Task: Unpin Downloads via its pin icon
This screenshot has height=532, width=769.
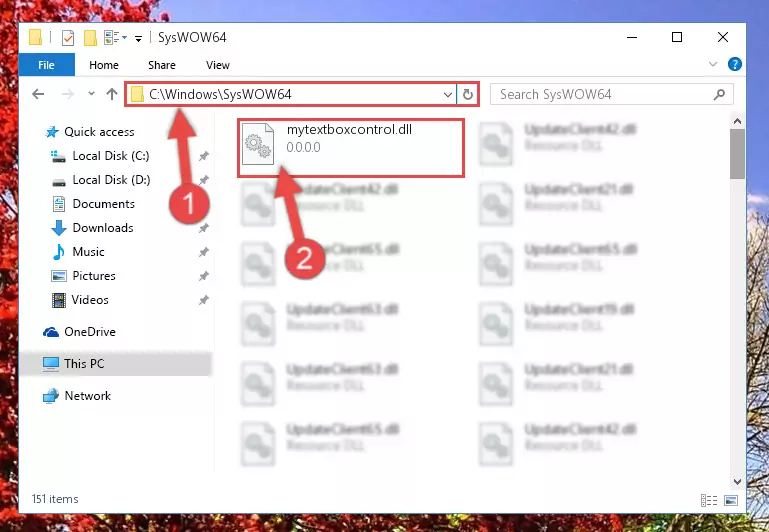Action: coord(204,228)
